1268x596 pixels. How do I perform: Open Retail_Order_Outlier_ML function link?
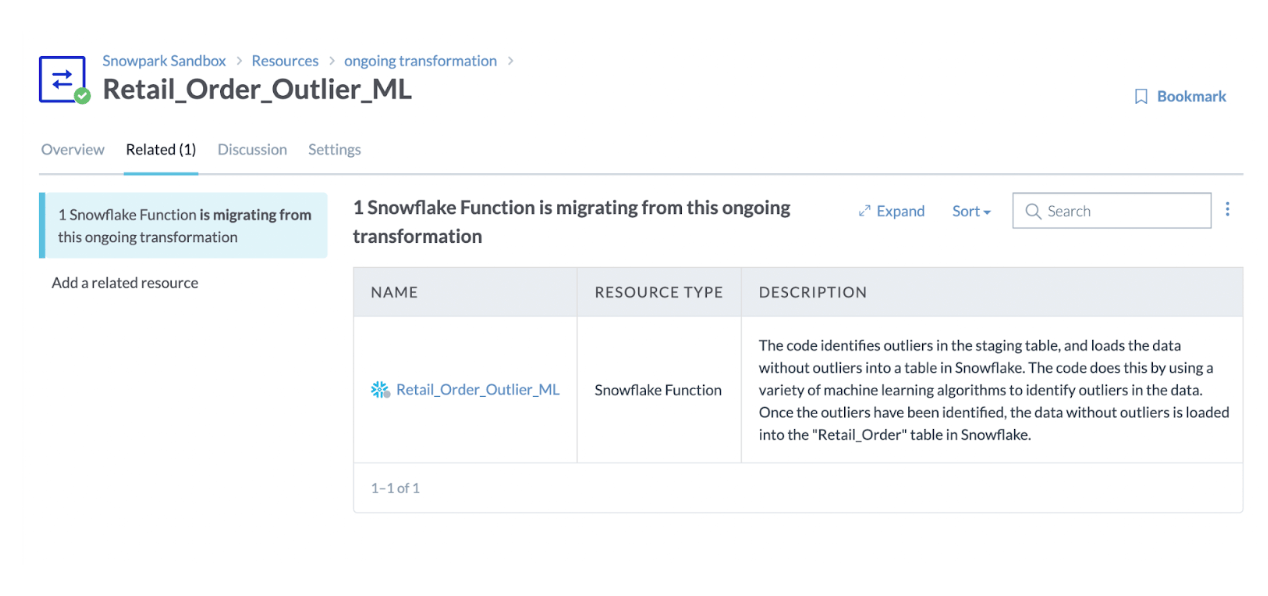[x=478, y=390]
